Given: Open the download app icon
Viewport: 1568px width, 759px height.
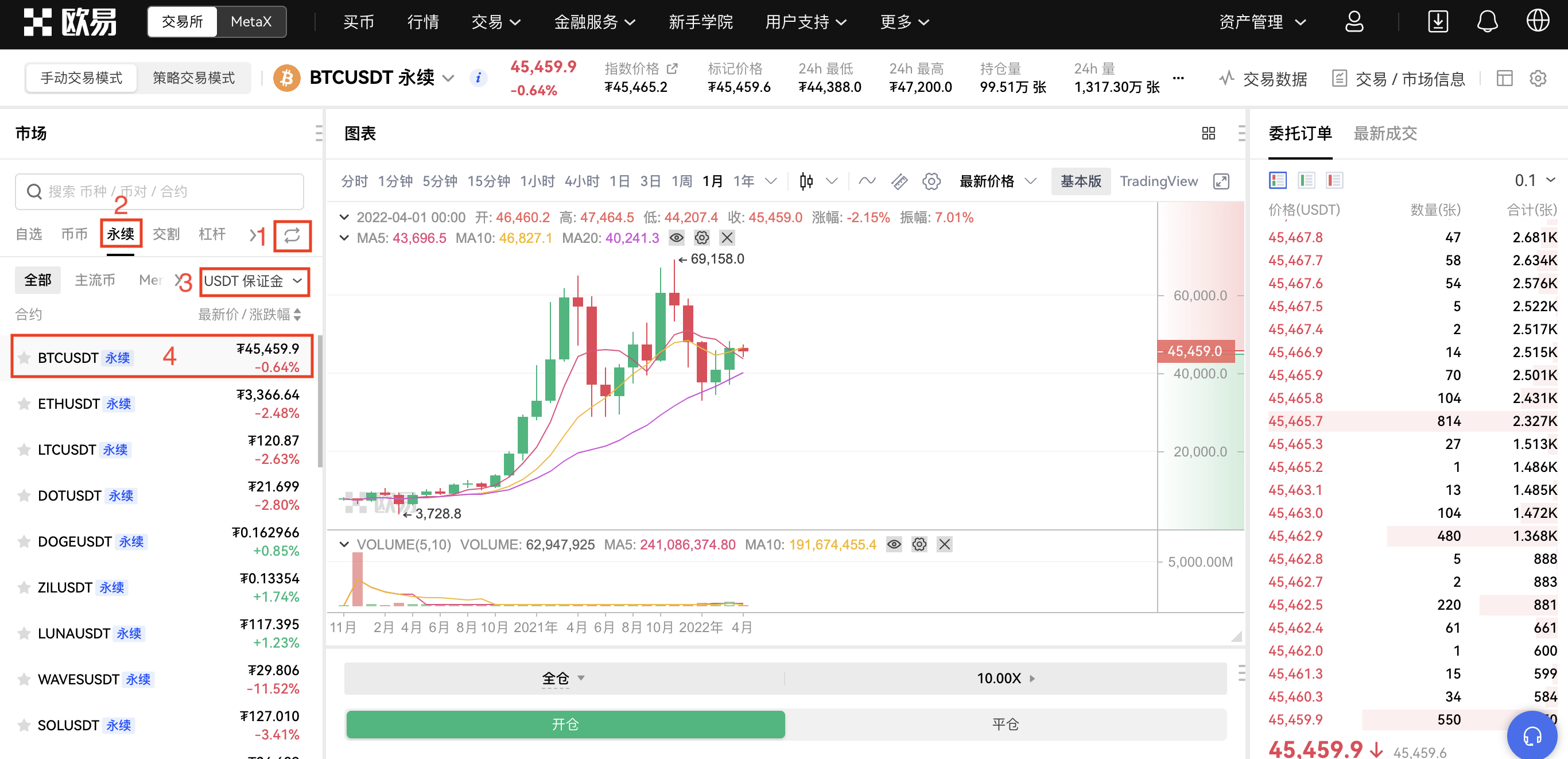Looking at the screenshot, I should pos(1438,22).
